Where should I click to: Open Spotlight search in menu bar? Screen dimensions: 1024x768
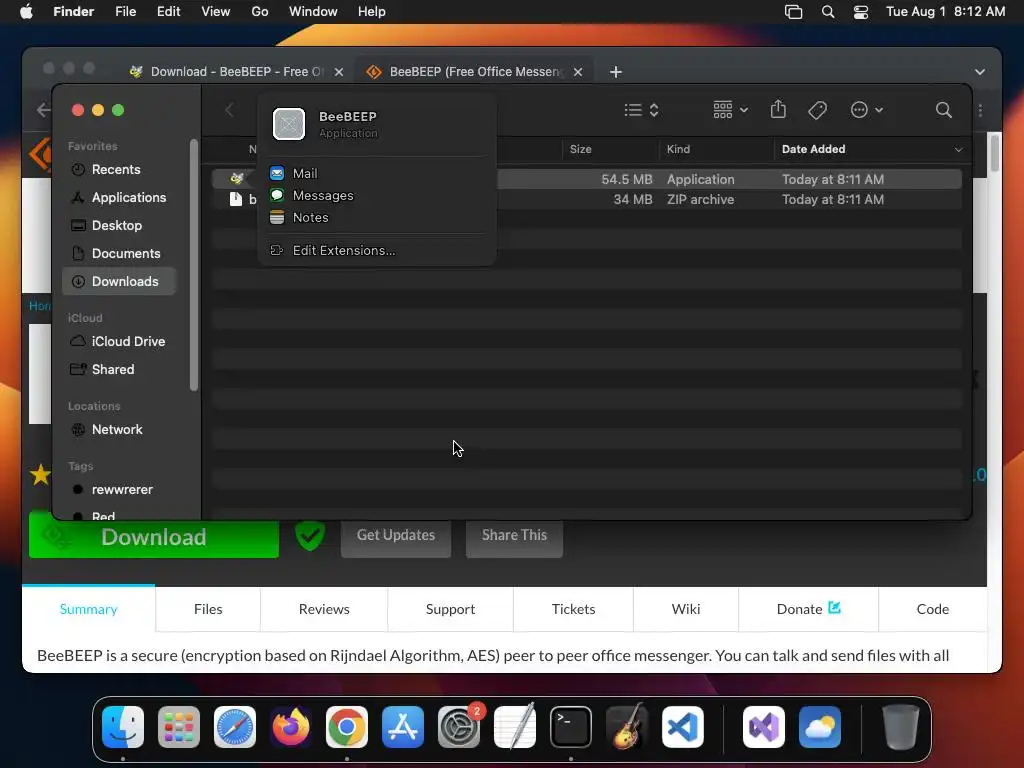(x=827, y=12)
